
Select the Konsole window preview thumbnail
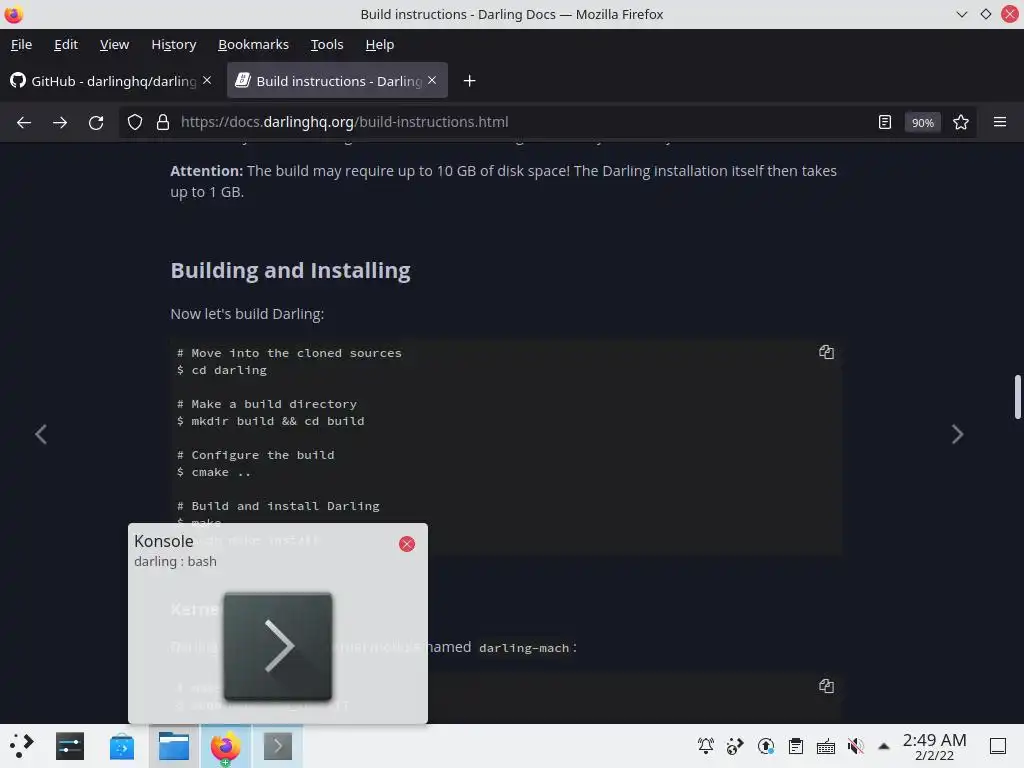(278, 647)
